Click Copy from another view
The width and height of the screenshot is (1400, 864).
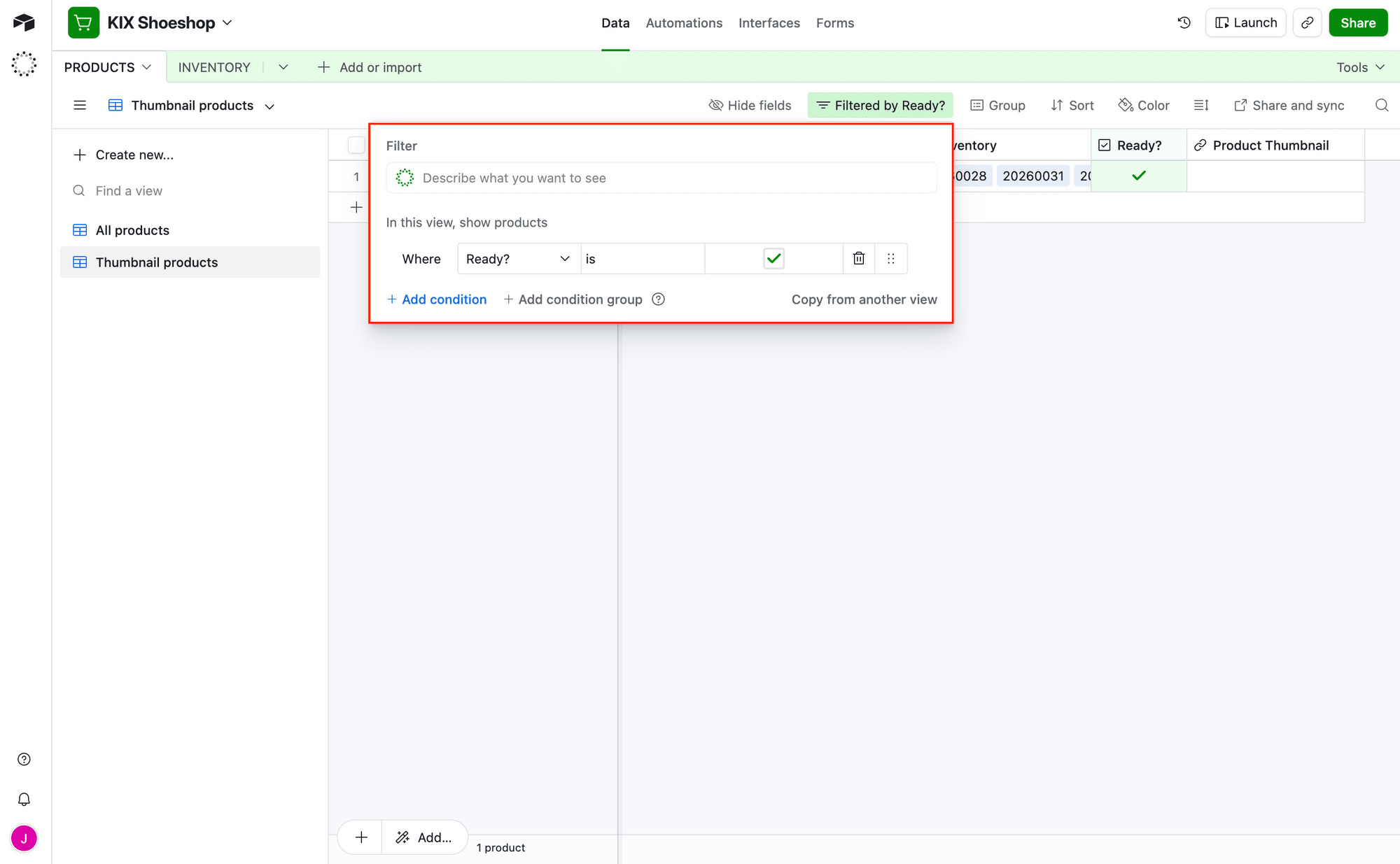click(864, 299)
